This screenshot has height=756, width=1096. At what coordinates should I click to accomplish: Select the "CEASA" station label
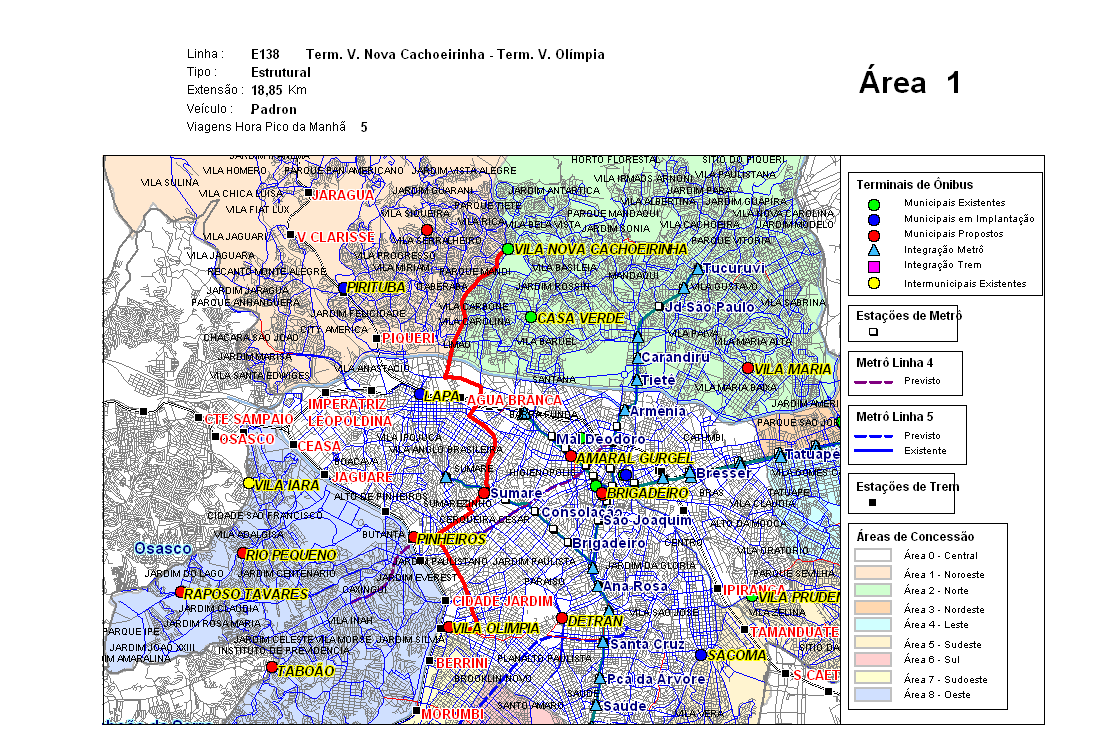319,446
